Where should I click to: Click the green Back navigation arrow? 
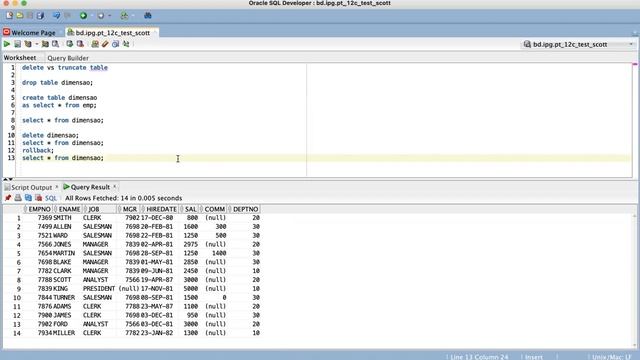pyautogui.click(x=83, y=16)
